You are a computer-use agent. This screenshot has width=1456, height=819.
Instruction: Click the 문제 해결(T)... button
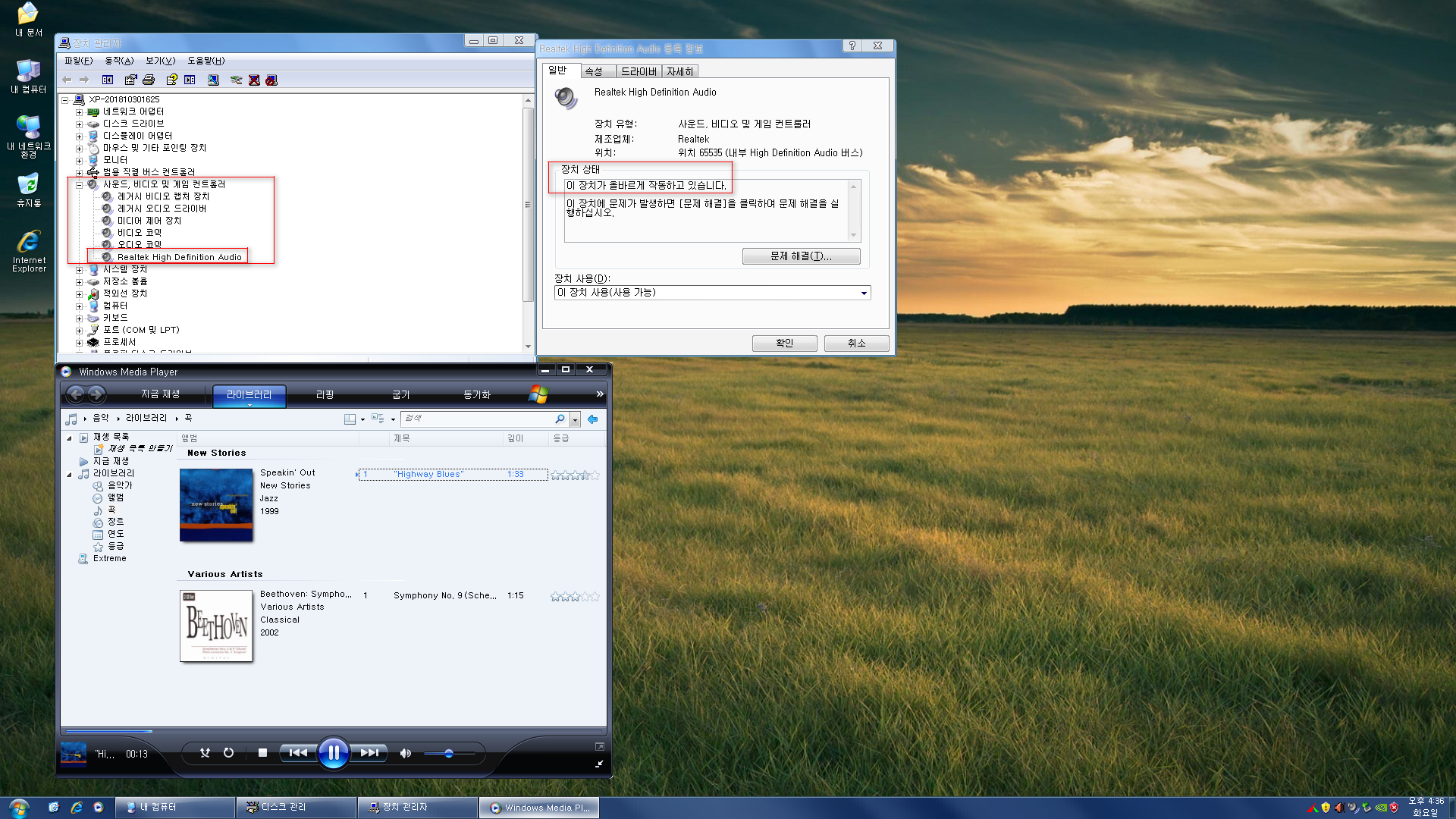tap(801, 256)
